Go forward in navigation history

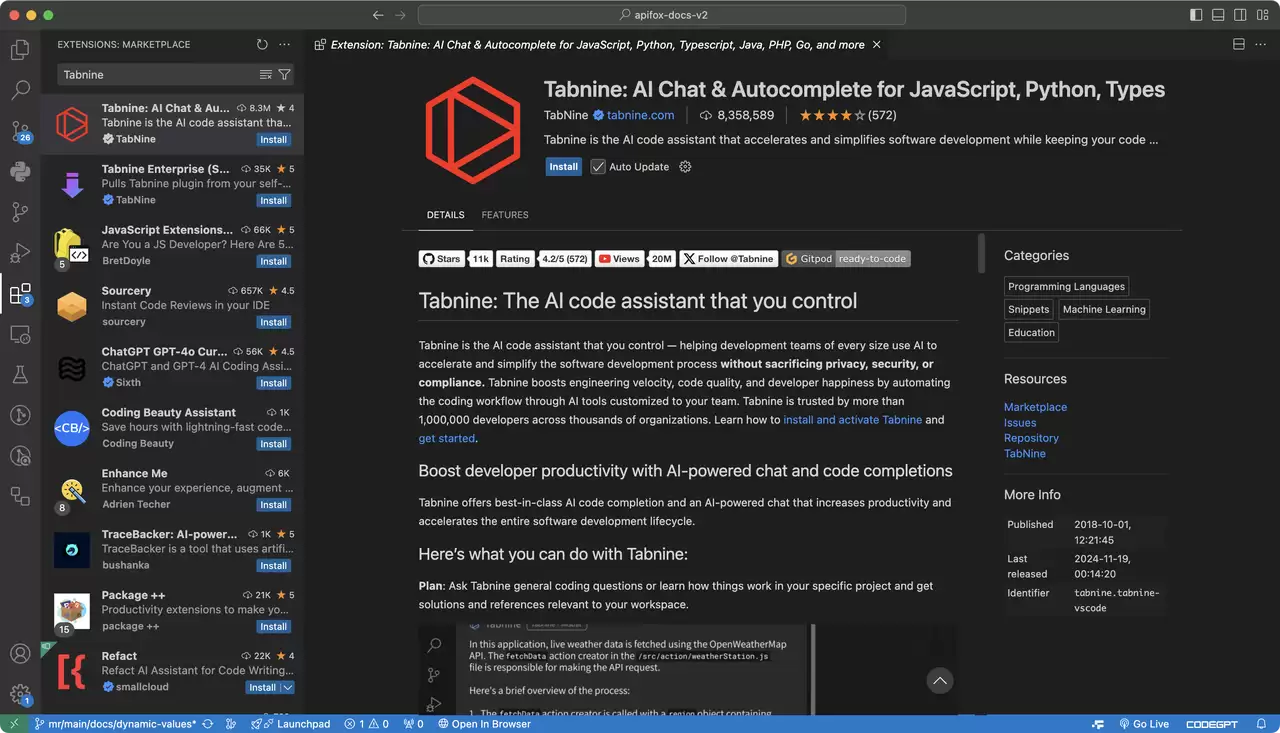[400, 15]
